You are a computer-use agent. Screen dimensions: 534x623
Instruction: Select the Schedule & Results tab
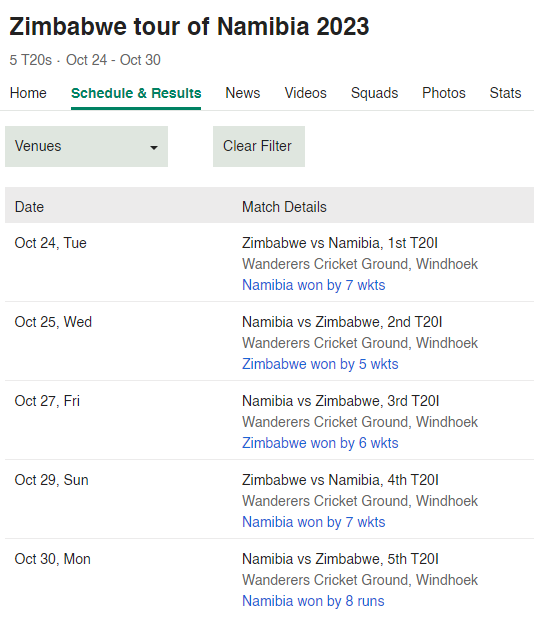point(136,93)
